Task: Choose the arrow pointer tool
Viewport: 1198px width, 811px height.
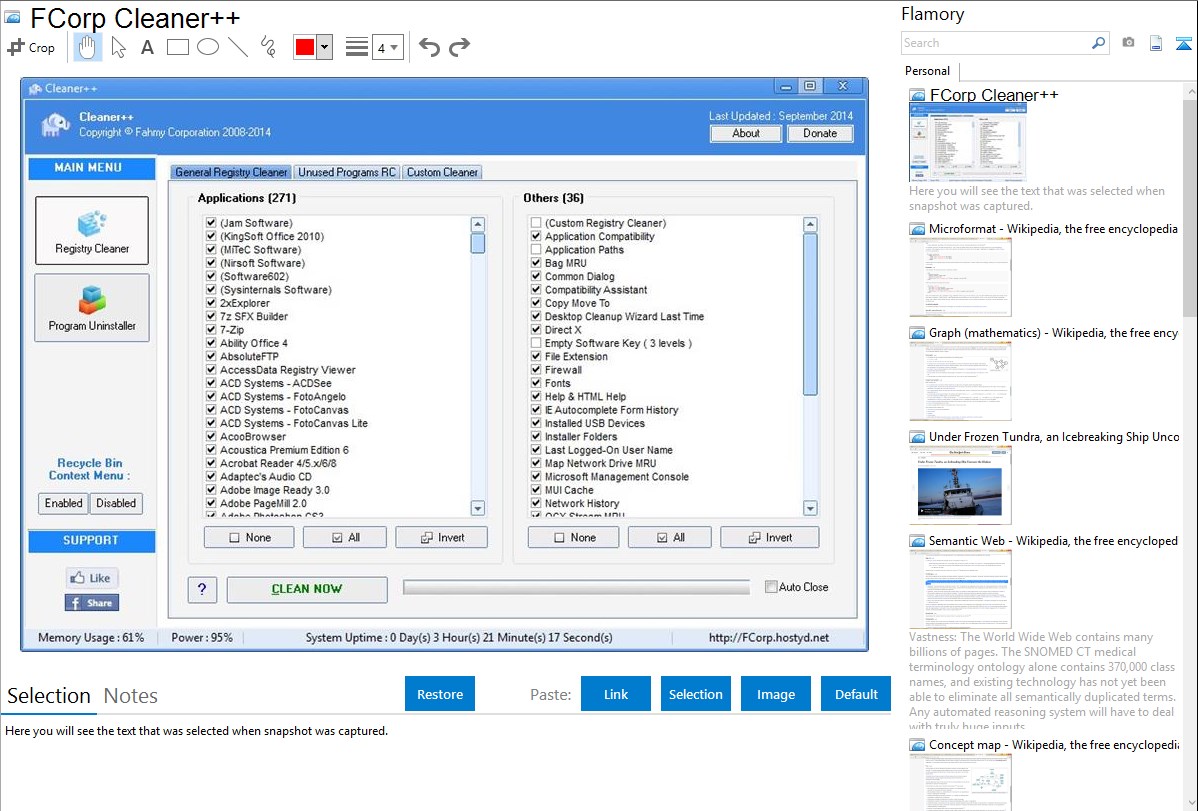Action: [x=118, y=47]
